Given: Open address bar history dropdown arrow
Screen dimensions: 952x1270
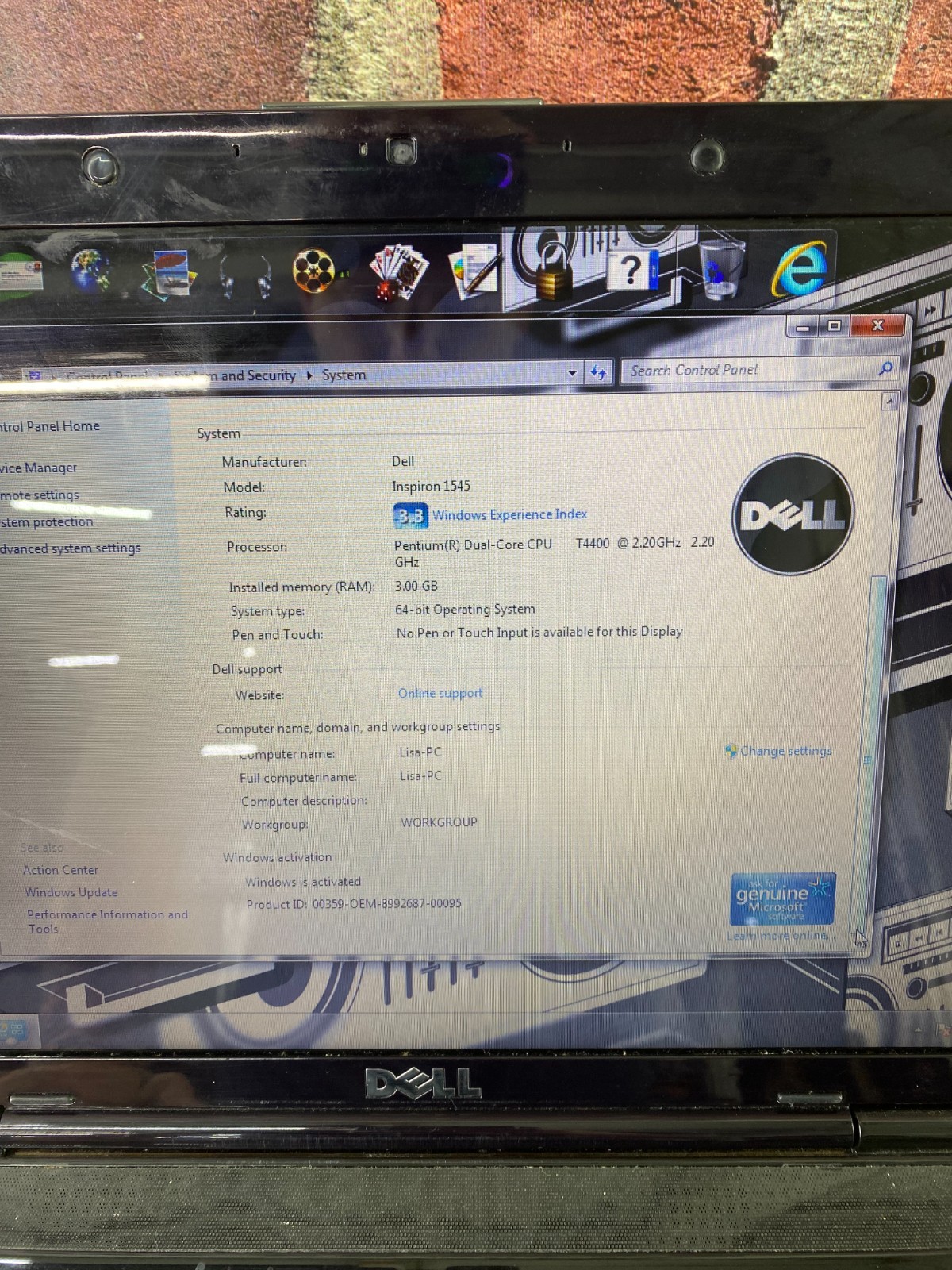Looking at the screenshot, I should pos(572,372).
